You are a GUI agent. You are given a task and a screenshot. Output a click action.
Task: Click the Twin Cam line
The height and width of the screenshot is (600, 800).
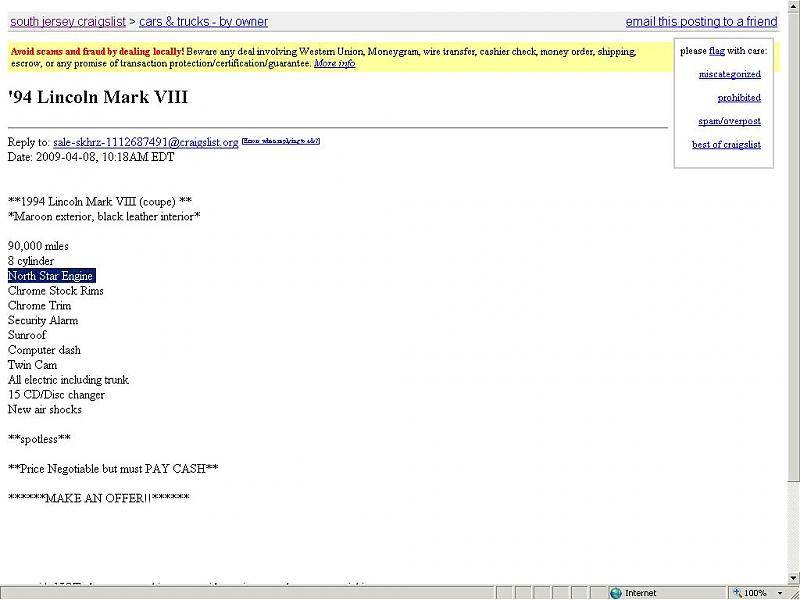(32, 365)
